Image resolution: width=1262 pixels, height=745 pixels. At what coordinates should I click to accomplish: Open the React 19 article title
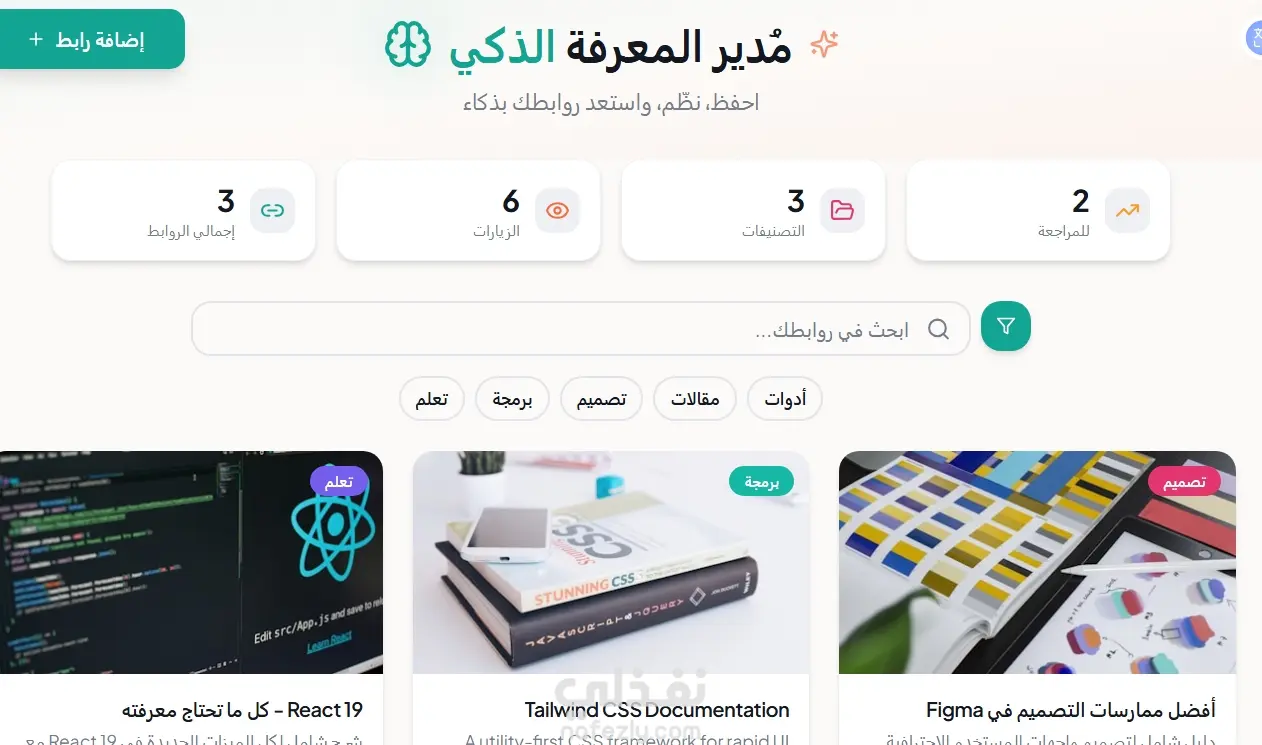click(x=242, y=710)
